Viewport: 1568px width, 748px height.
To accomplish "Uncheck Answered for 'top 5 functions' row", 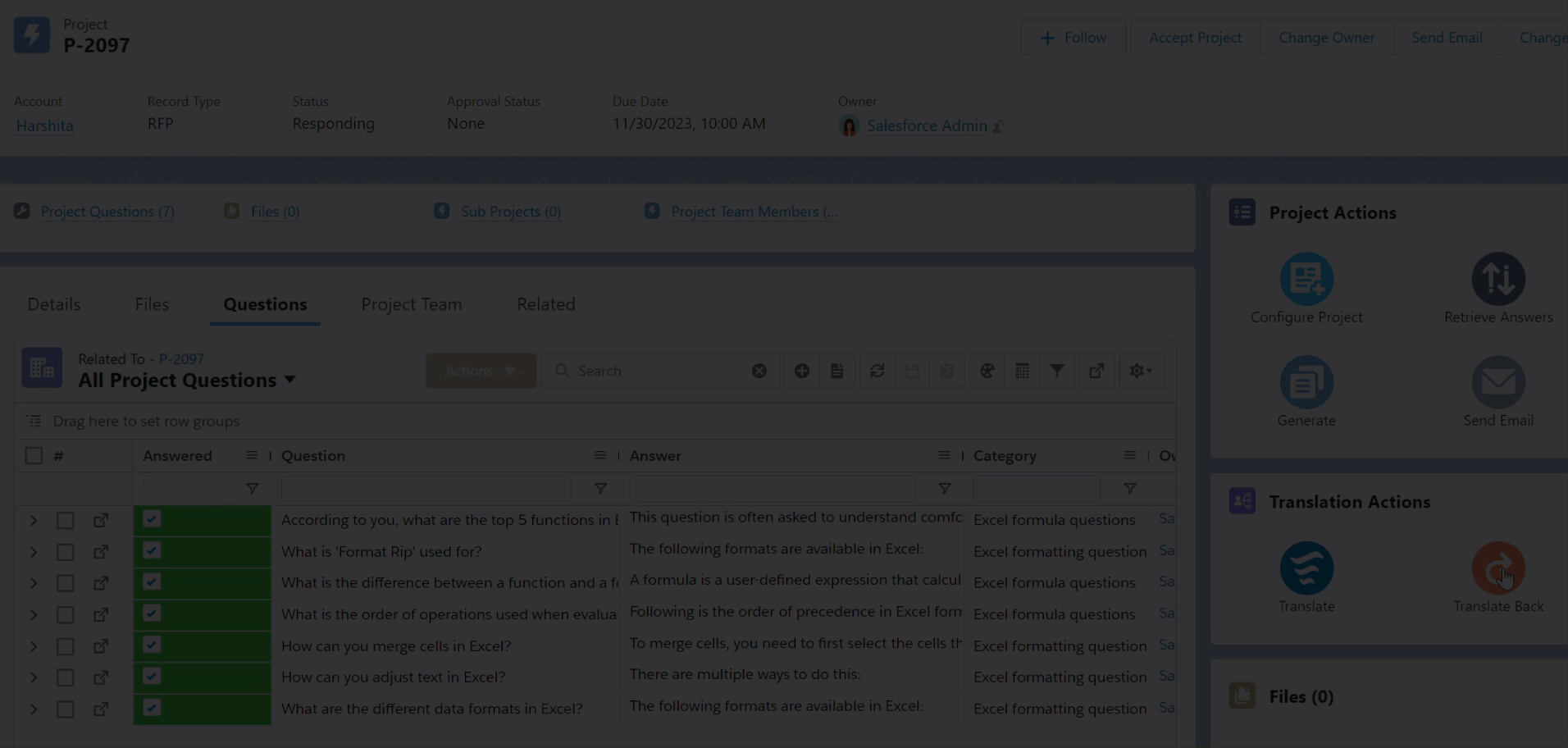I will pyautogui.click(x=152, y=518).
